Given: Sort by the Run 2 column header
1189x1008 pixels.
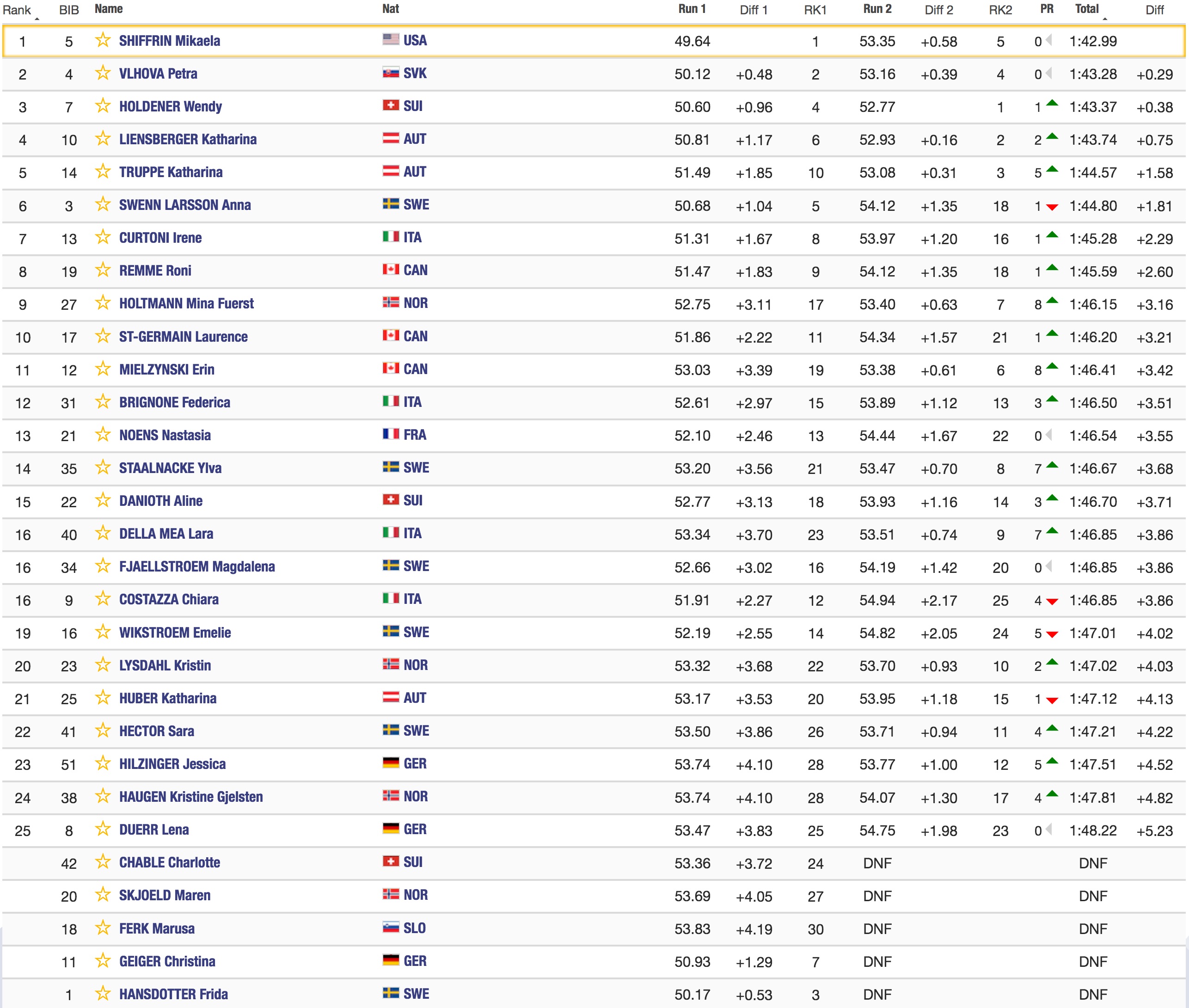Looking at the screenshot, I should coord(877,9).
